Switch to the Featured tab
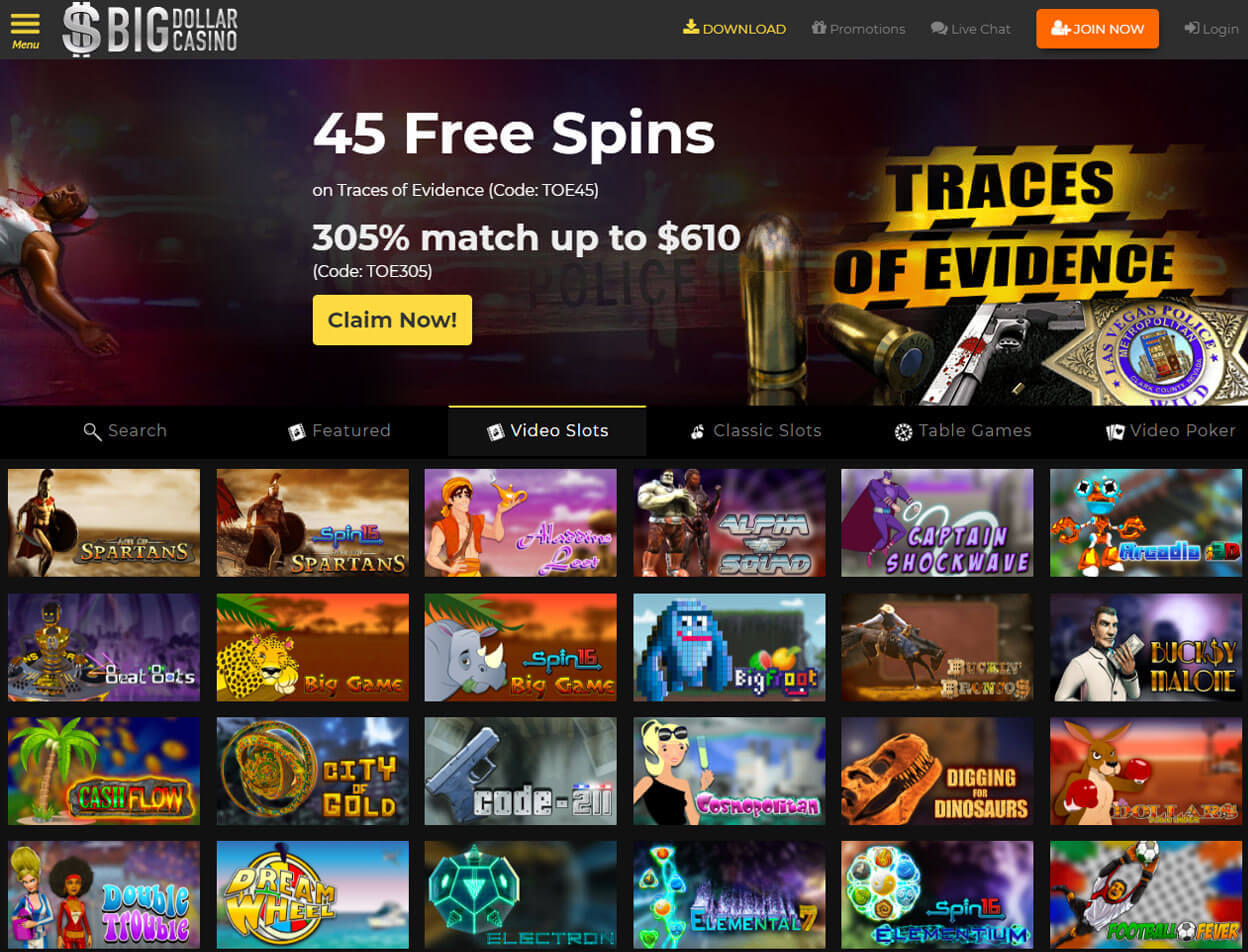This screenshot has width=1248, height=952. (x=340, y=431)
